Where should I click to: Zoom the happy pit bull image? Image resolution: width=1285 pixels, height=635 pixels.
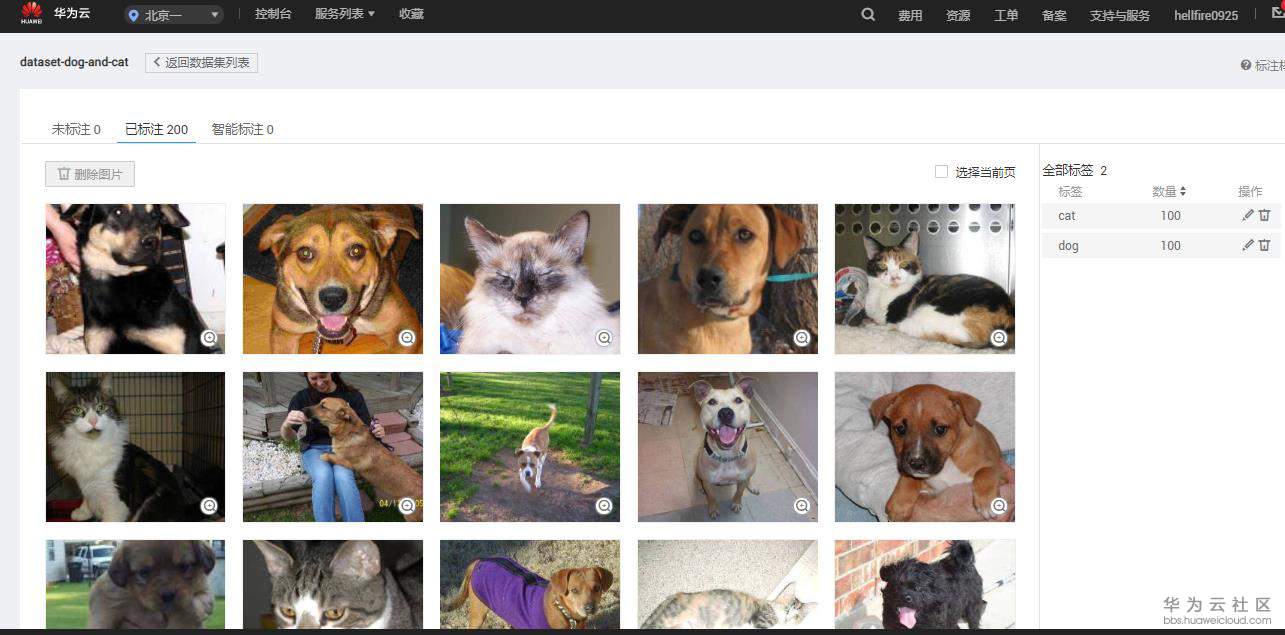click(x=801, y=506)
